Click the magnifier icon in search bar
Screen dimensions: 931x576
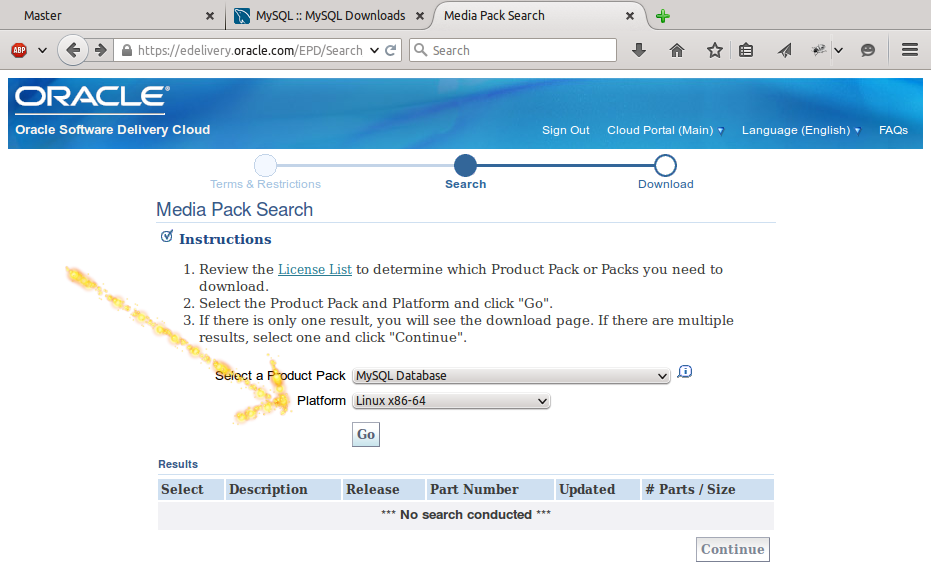pos(420,50)
